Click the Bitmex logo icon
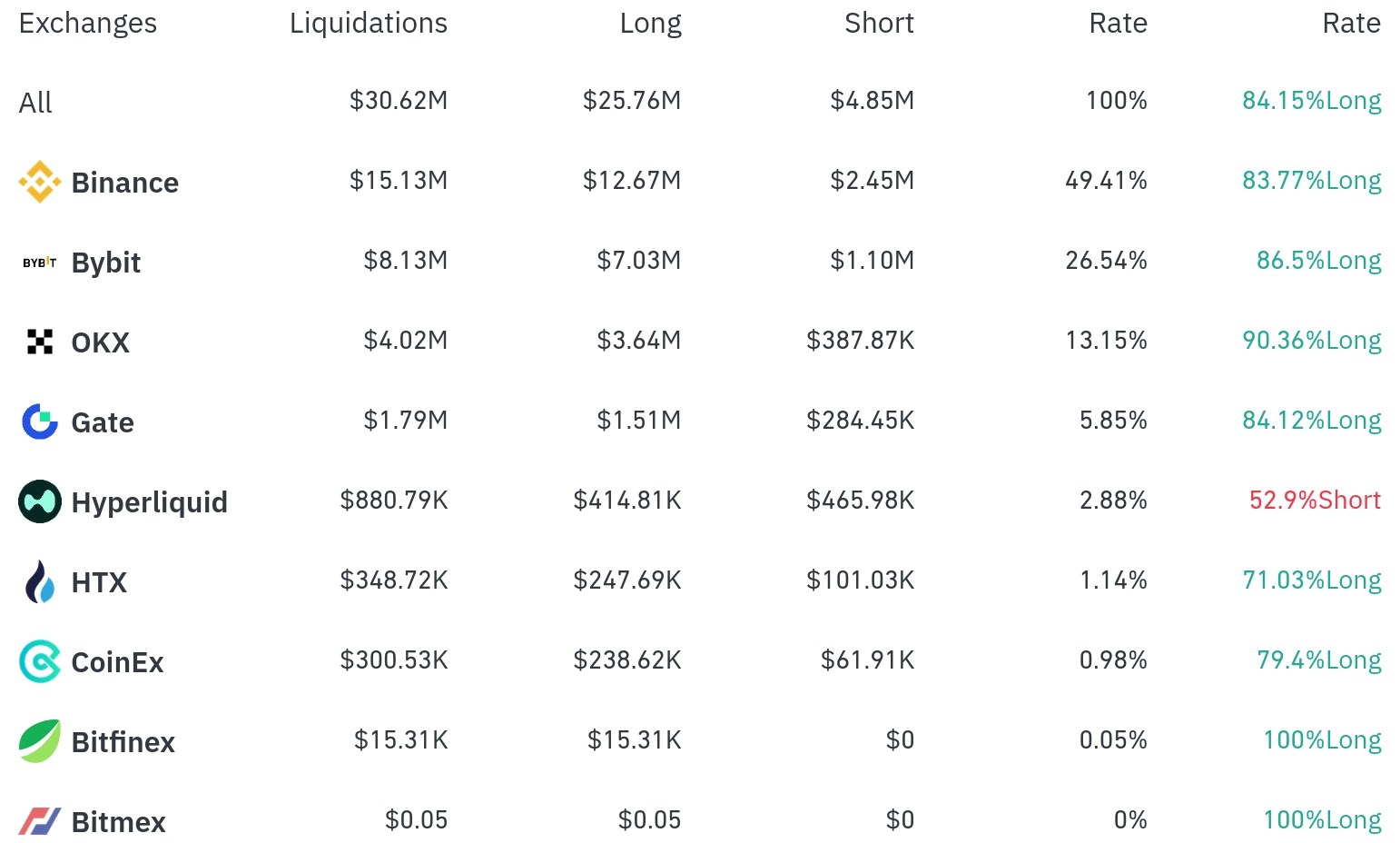 (40, 821)
